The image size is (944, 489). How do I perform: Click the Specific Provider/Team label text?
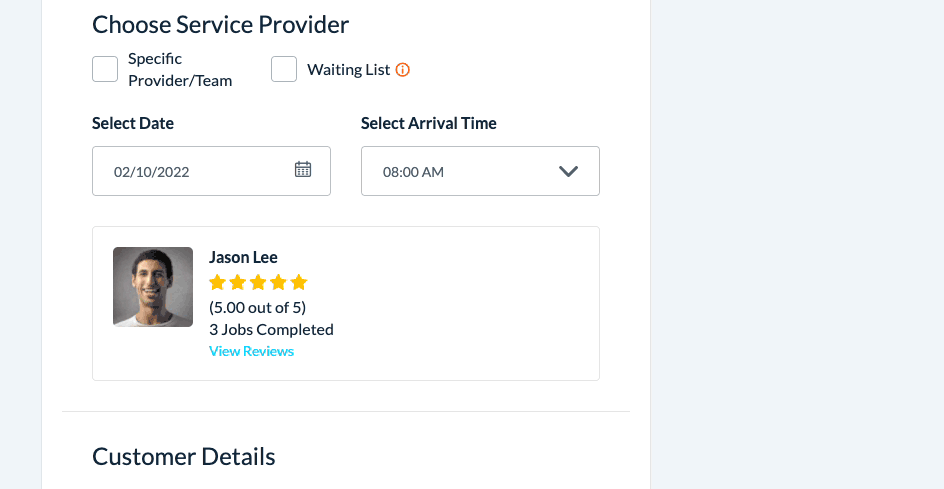coord(180,70)
